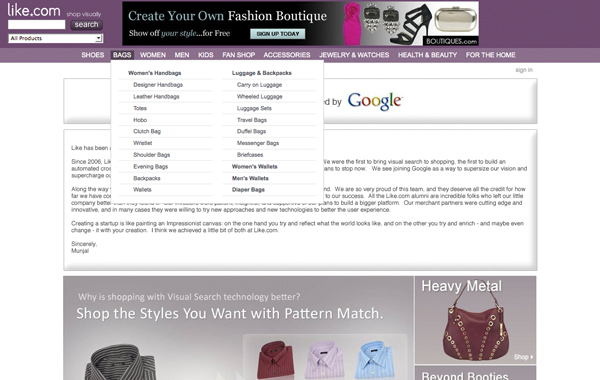Open the HEALTH & BEAUTY menu

coord(427,55)
